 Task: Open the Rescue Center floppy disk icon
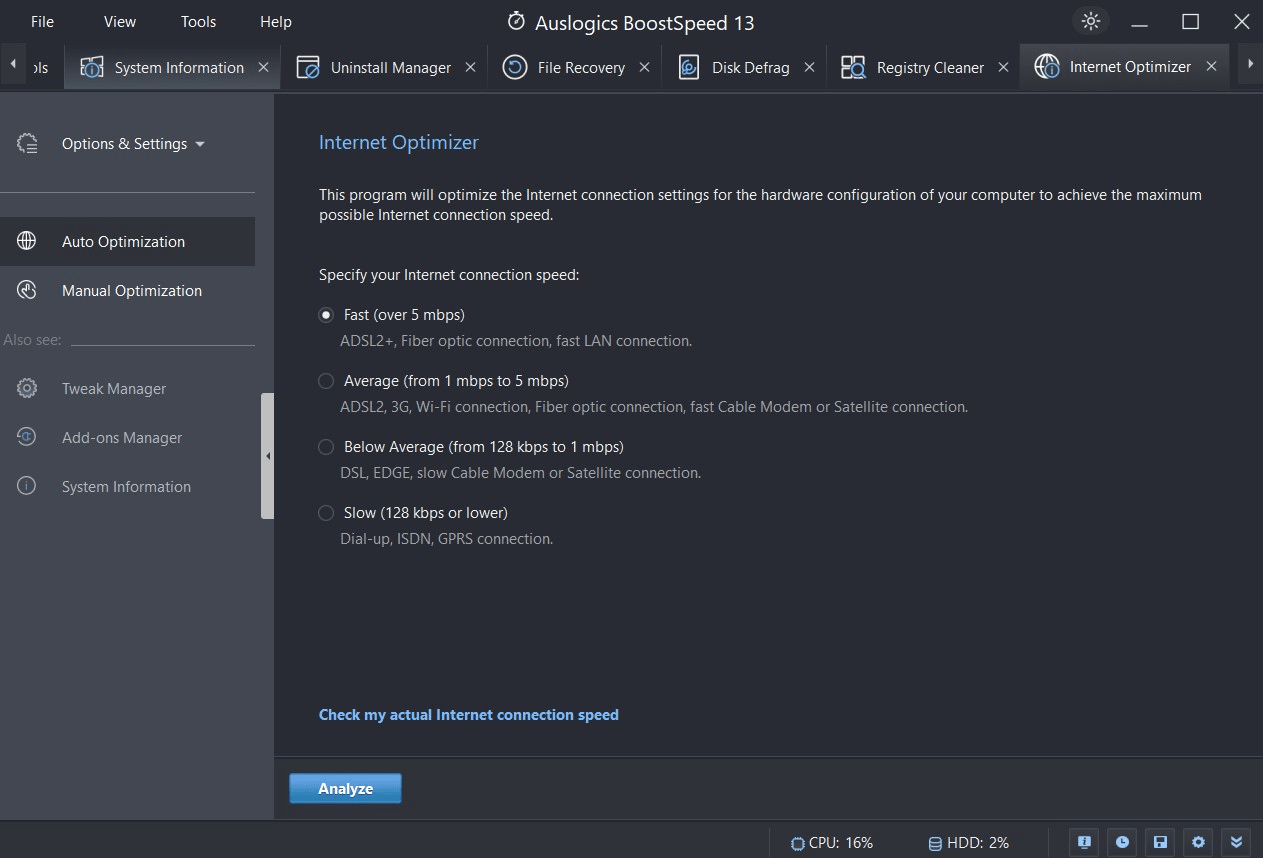click(x=1159, y=842)
